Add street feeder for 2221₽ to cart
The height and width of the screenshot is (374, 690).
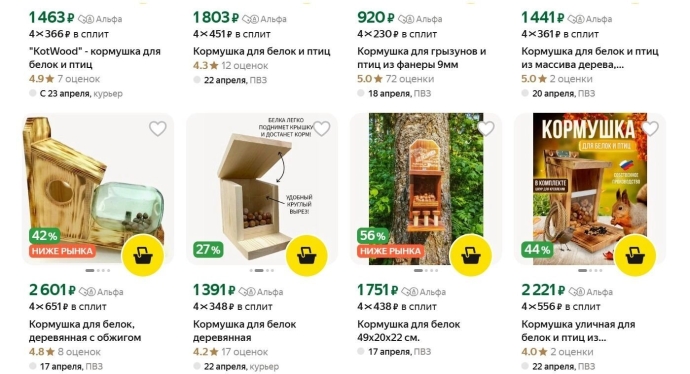tap(635, 255)
